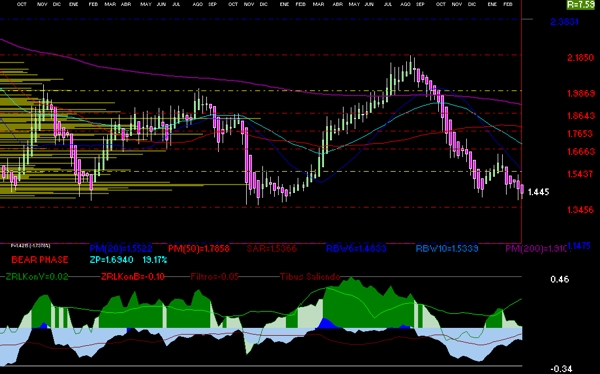Select the 1.5437 price level label

coord(580,174)
